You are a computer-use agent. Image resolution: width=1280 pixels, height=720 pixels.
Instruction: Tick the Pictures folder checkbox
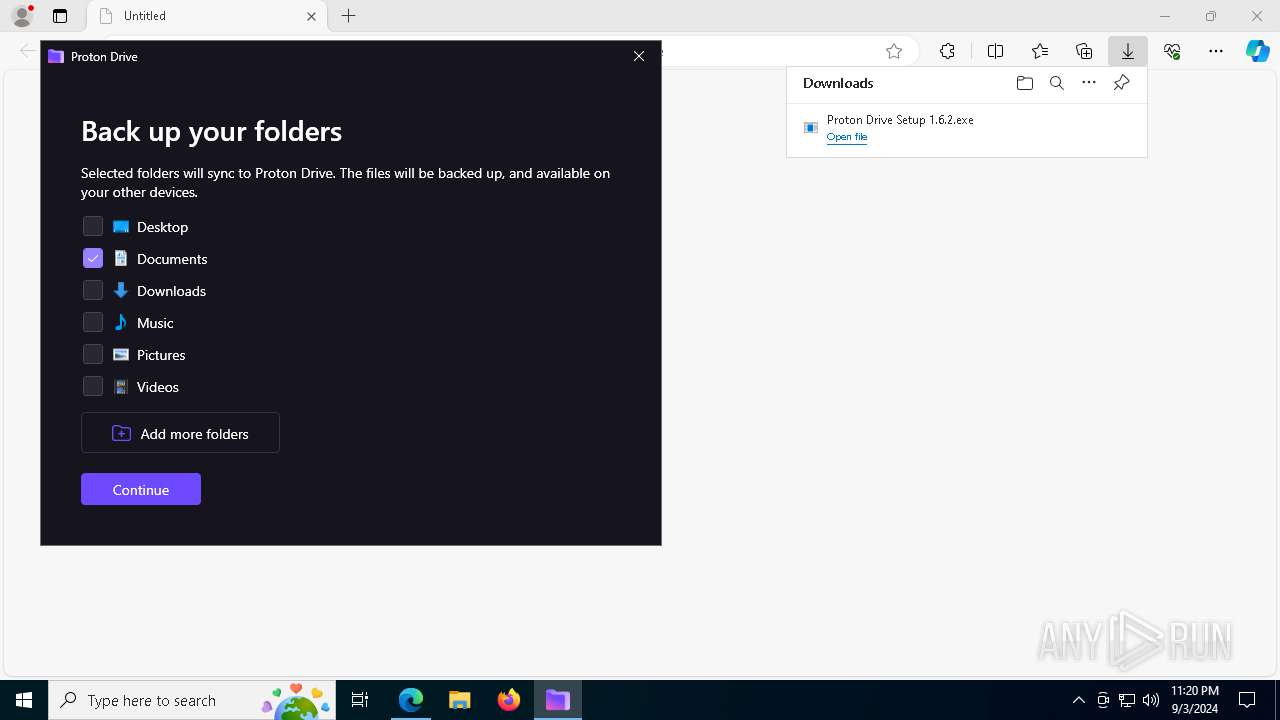pos(93,354)
